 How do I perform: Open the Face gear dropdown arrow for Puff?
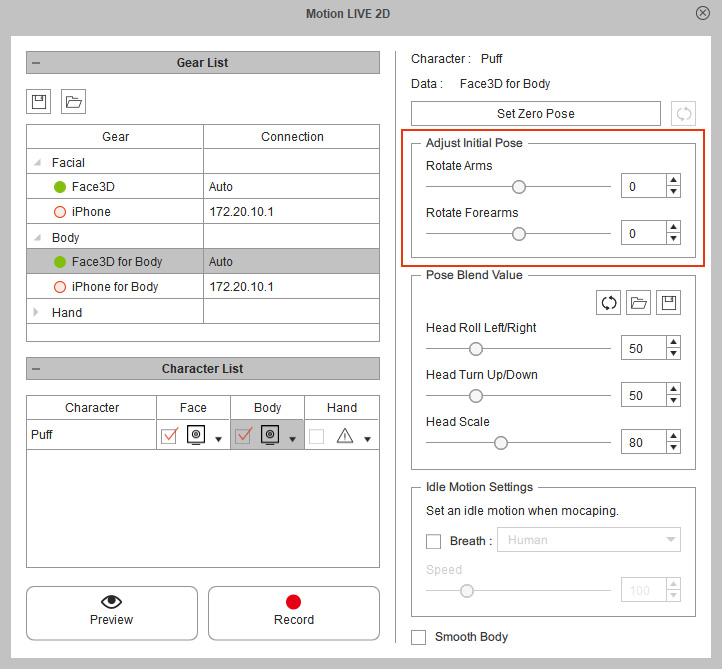point(219,439)
